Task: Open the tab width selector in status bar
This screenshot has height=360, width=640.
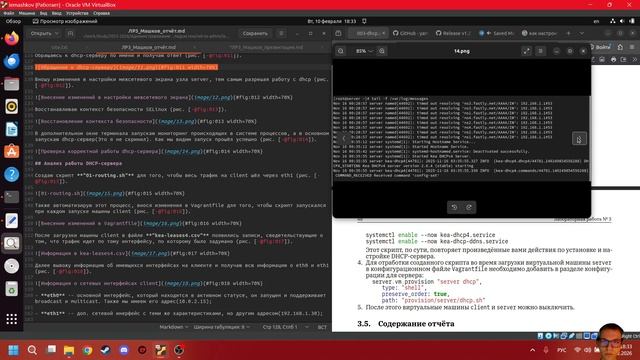Action: click(x=222, y=327)
